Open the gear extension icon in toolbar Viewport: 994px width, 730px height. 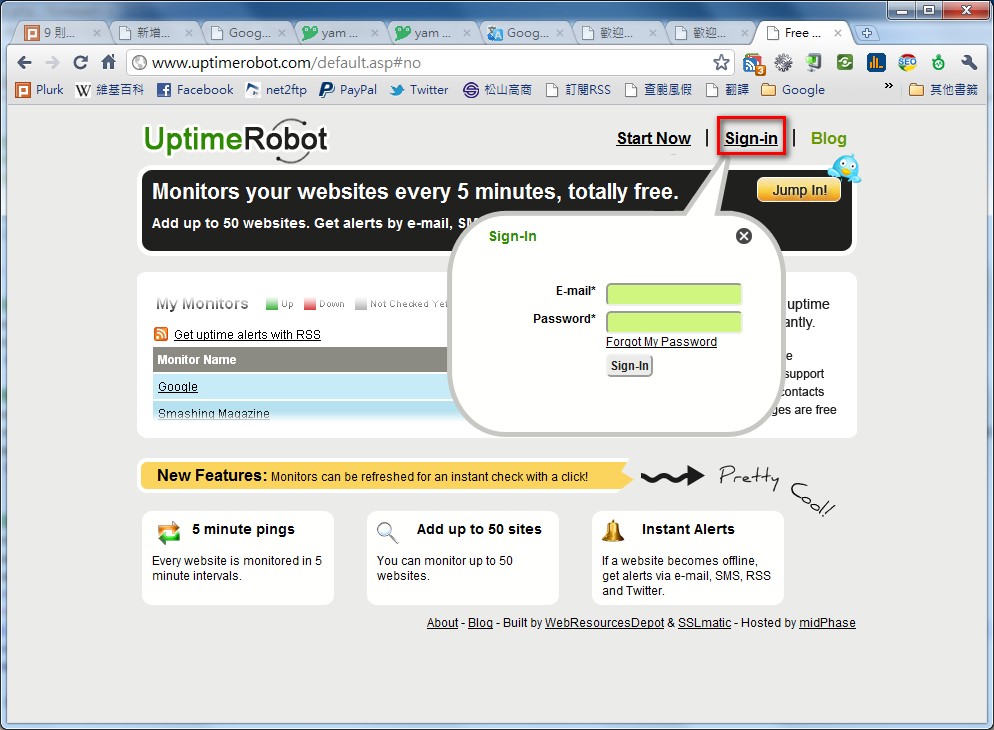pyautogui.click(x=784, y=62)
